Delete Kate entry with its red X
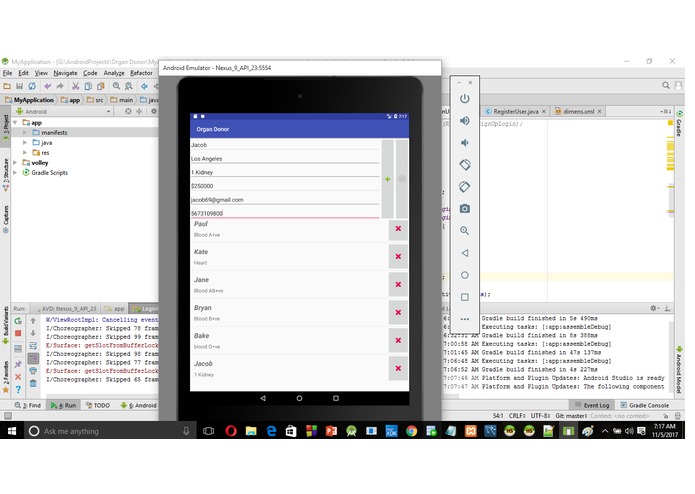 pyautogui.click(x=398, y=257)
